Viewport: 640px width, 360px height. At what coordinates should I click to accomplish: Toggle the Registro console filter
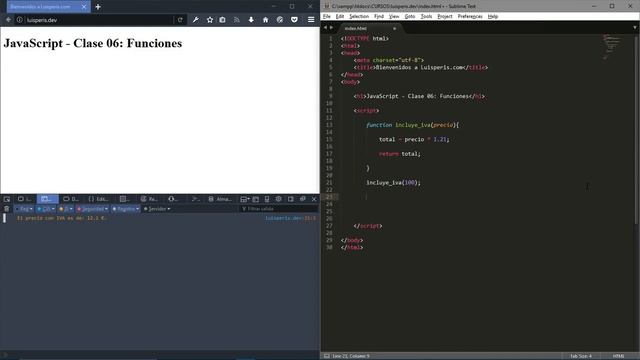click(125, 209)
